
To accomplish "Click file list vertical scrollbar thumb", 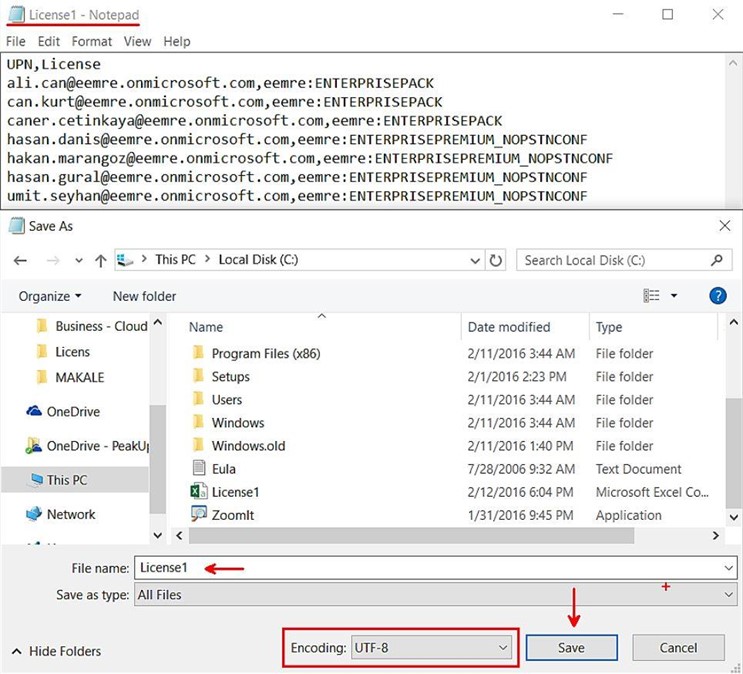I will pos(733,453).
